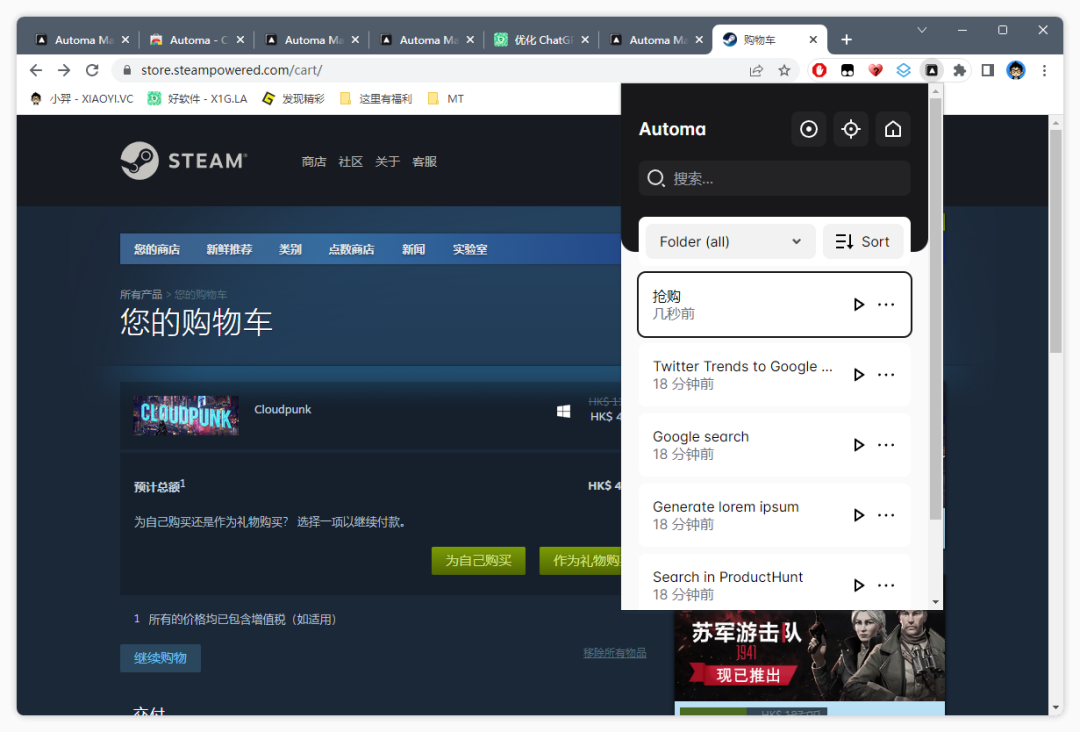This screenshot has height=732, width=1080.
Task: Open more options for 抢购 workflow
Action: click(886, 304)
